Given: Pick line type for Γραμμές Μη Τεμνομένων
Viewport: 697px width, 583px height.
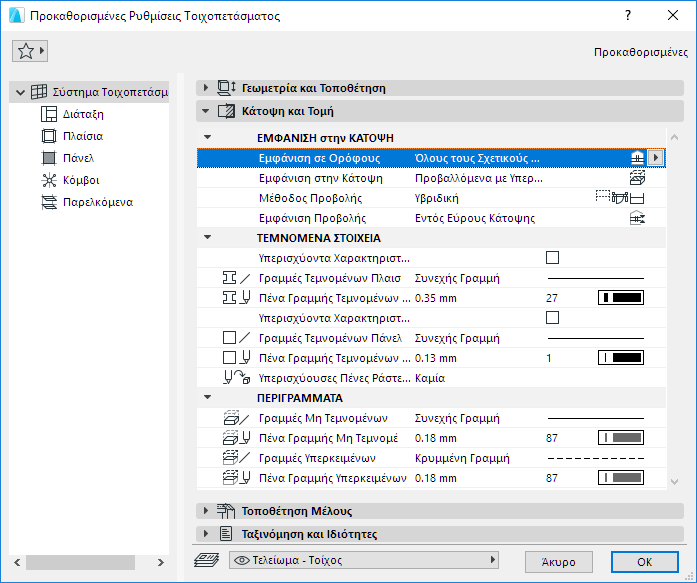Looking at the screenshot, I should point(596,418).
